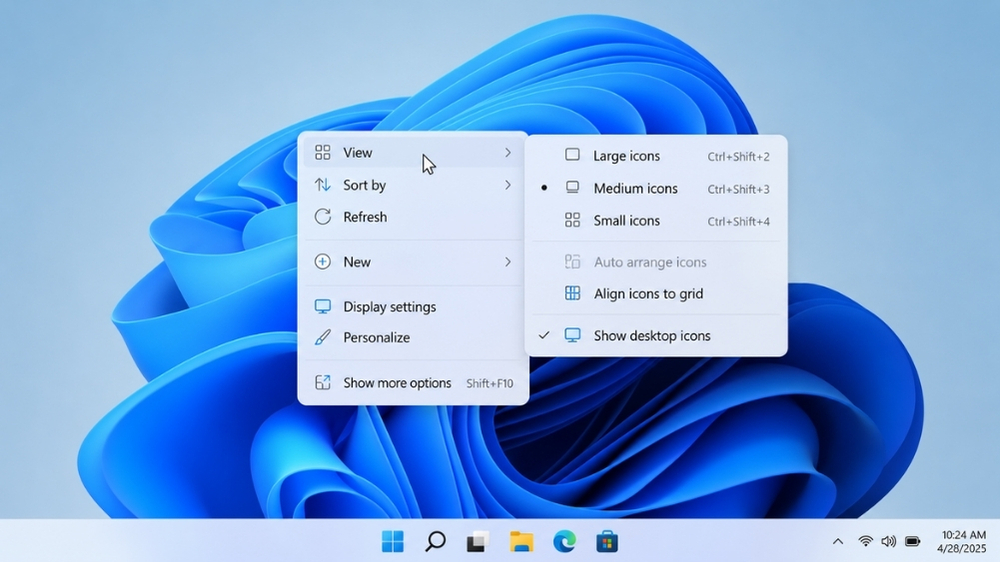Click the Ctrl+Shift+3 shortcut text
1000x562 pixels.
(739, 189)
